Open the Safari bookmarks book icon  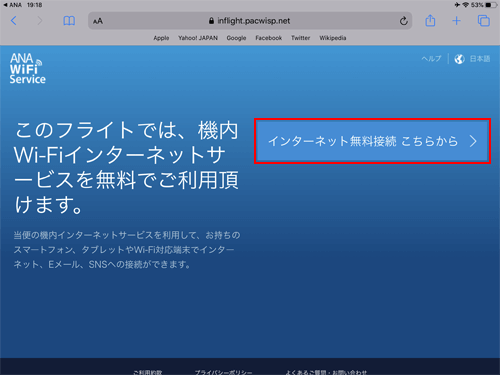(69, 21)
